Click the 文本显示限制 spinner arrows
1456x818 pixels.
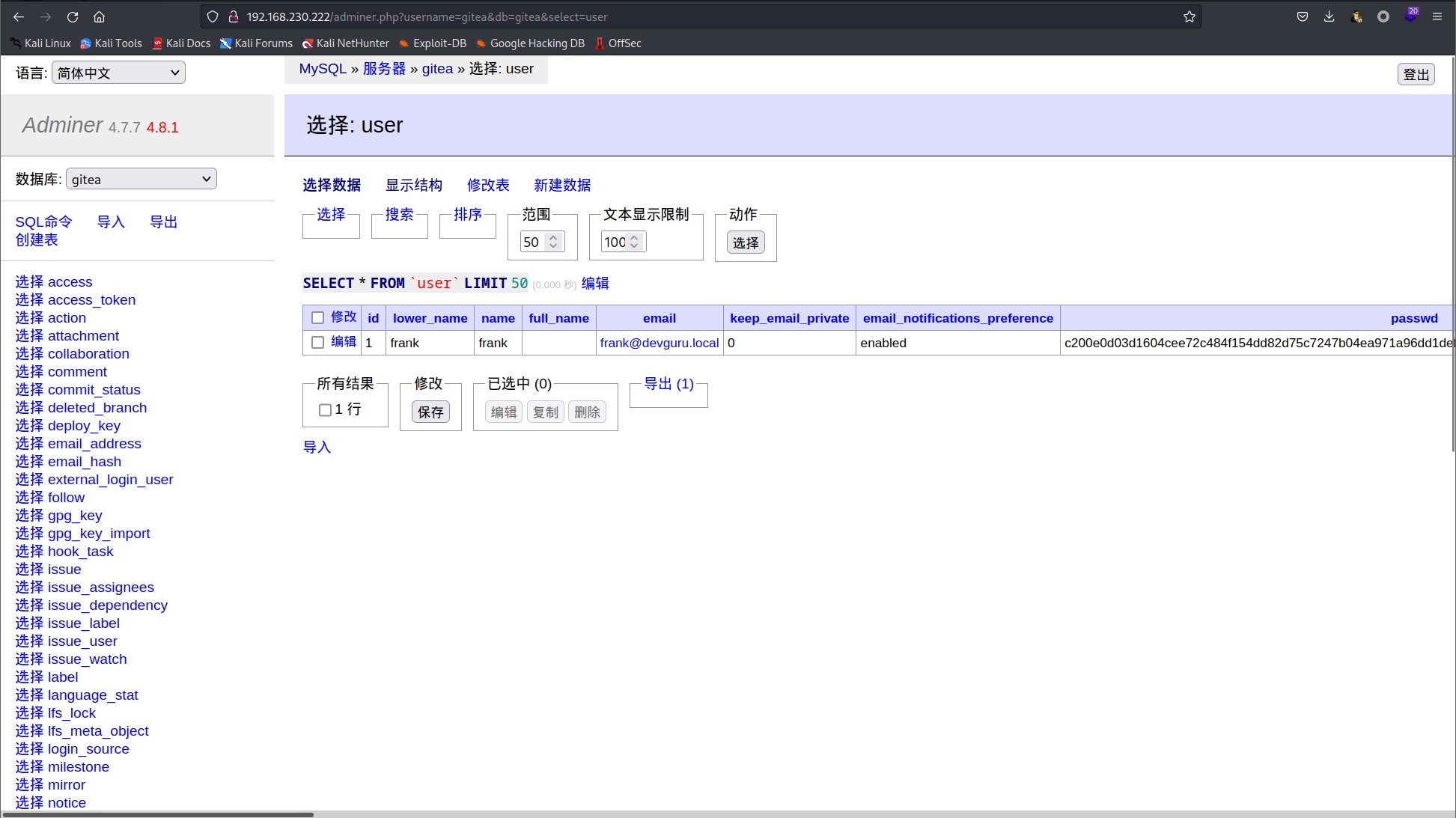634,242
